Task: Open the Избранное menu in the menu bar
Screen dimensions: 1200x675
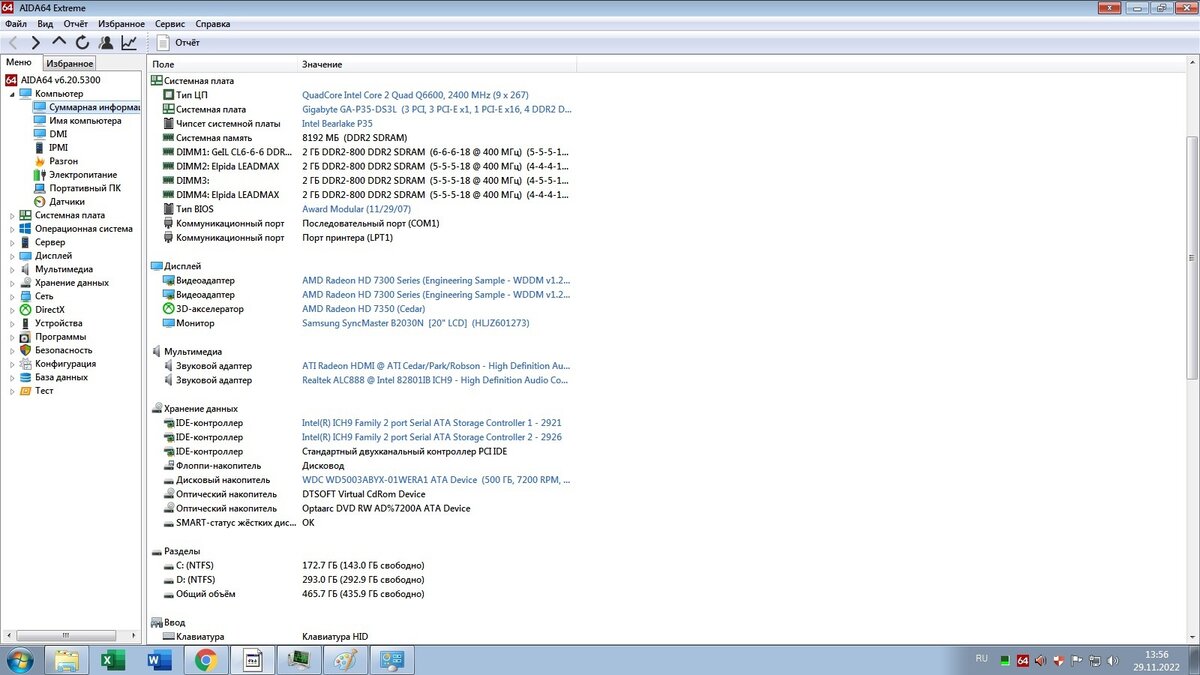Action: (x=122, y=23)
